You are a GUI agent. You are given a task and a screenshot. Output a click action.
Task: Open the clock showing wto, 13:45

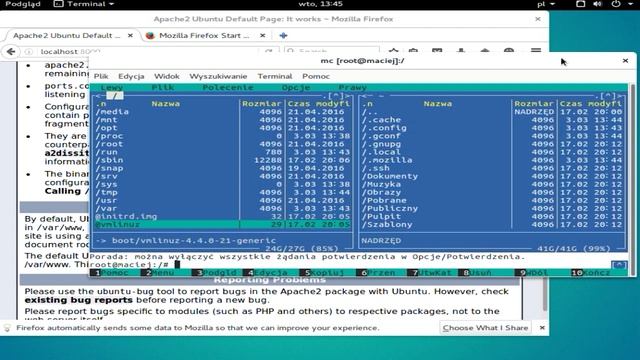(x=320, y=4)
